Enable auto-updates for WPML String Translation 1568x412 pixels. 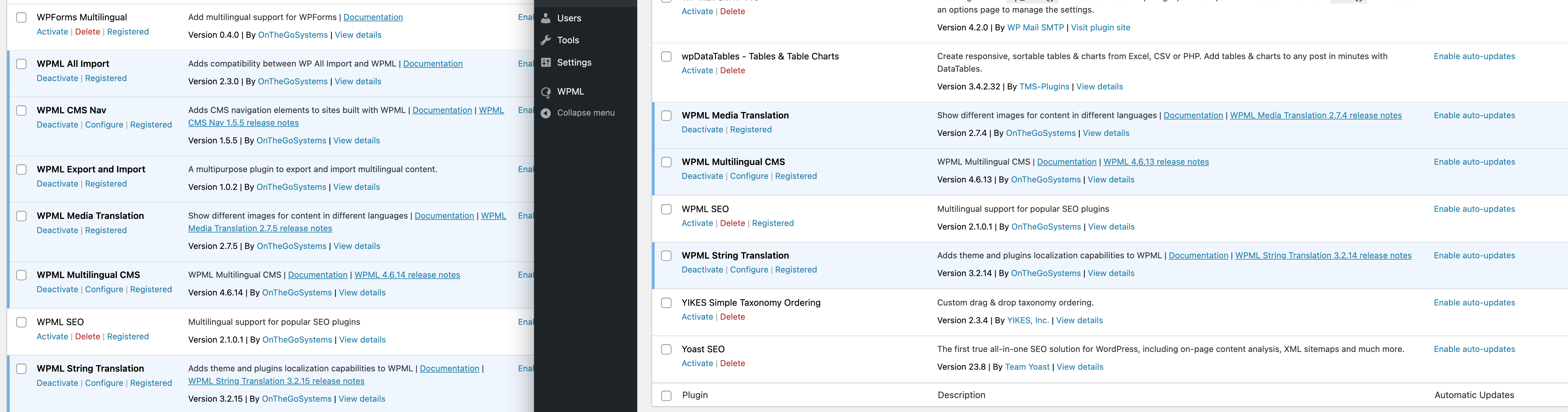pos(1474,255)
